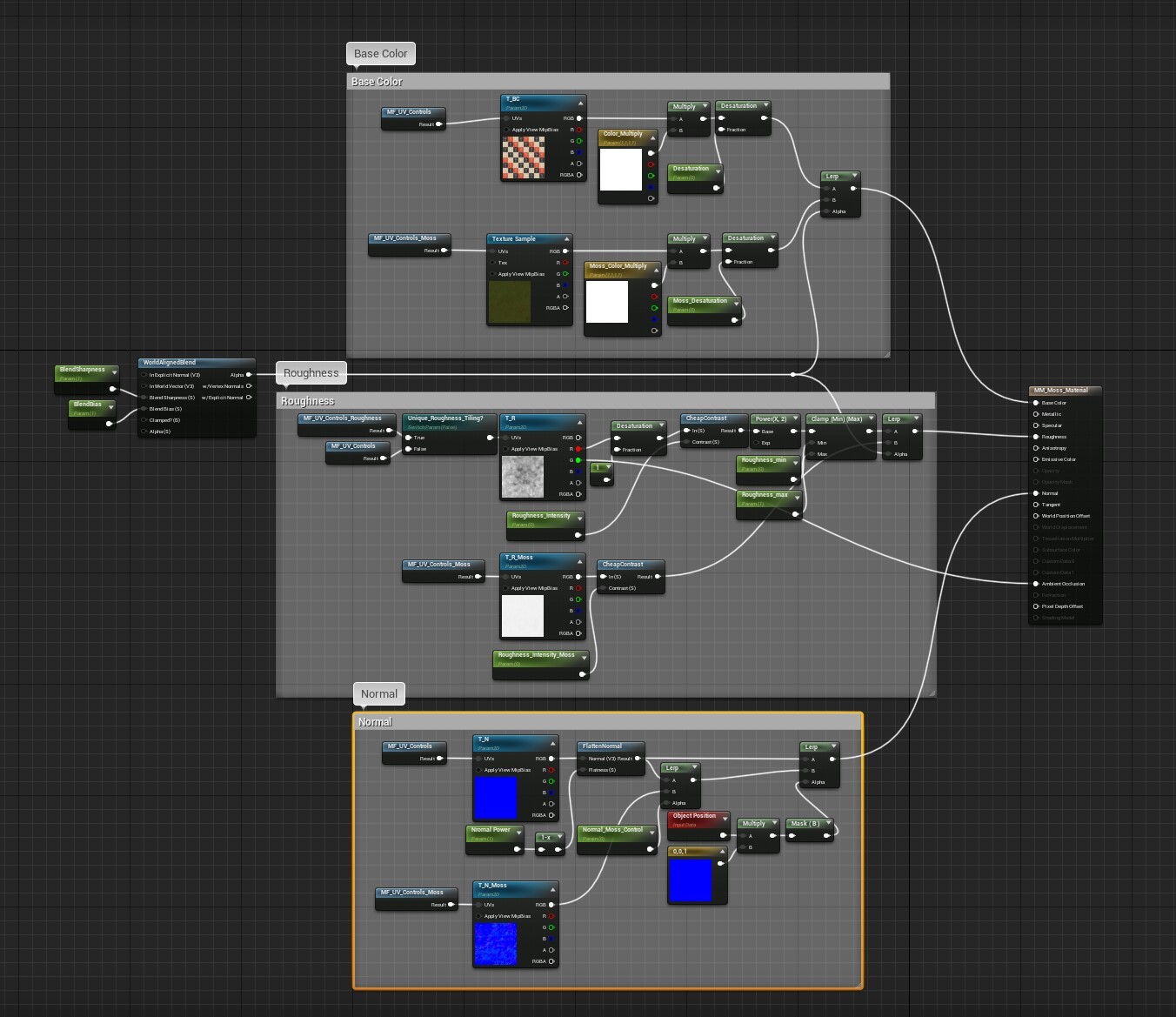Image resolution: width=1176 pixels, height=1017 pixels.
Task: Collapse the Color_Multiply node preview arrow
Action: [652, 137]
